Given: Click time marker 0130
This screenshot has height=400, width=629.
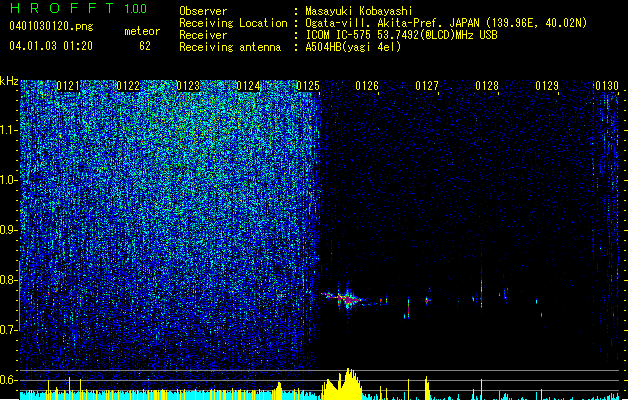Looking at the screenshot, I should [x=607, y=86].
